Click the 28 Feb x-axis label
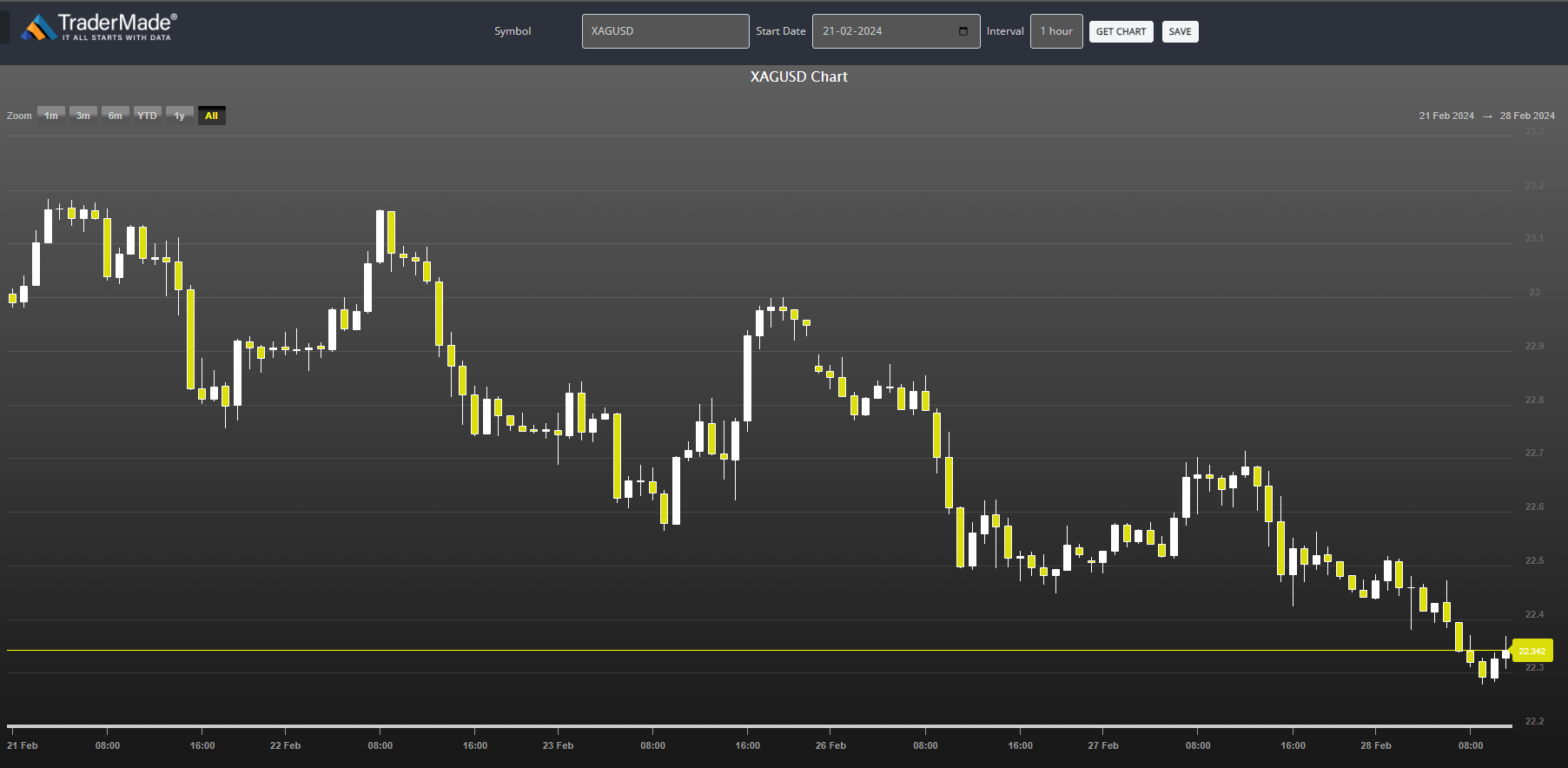Viewport: 1568px width, 768px height. click(1376, 745)
